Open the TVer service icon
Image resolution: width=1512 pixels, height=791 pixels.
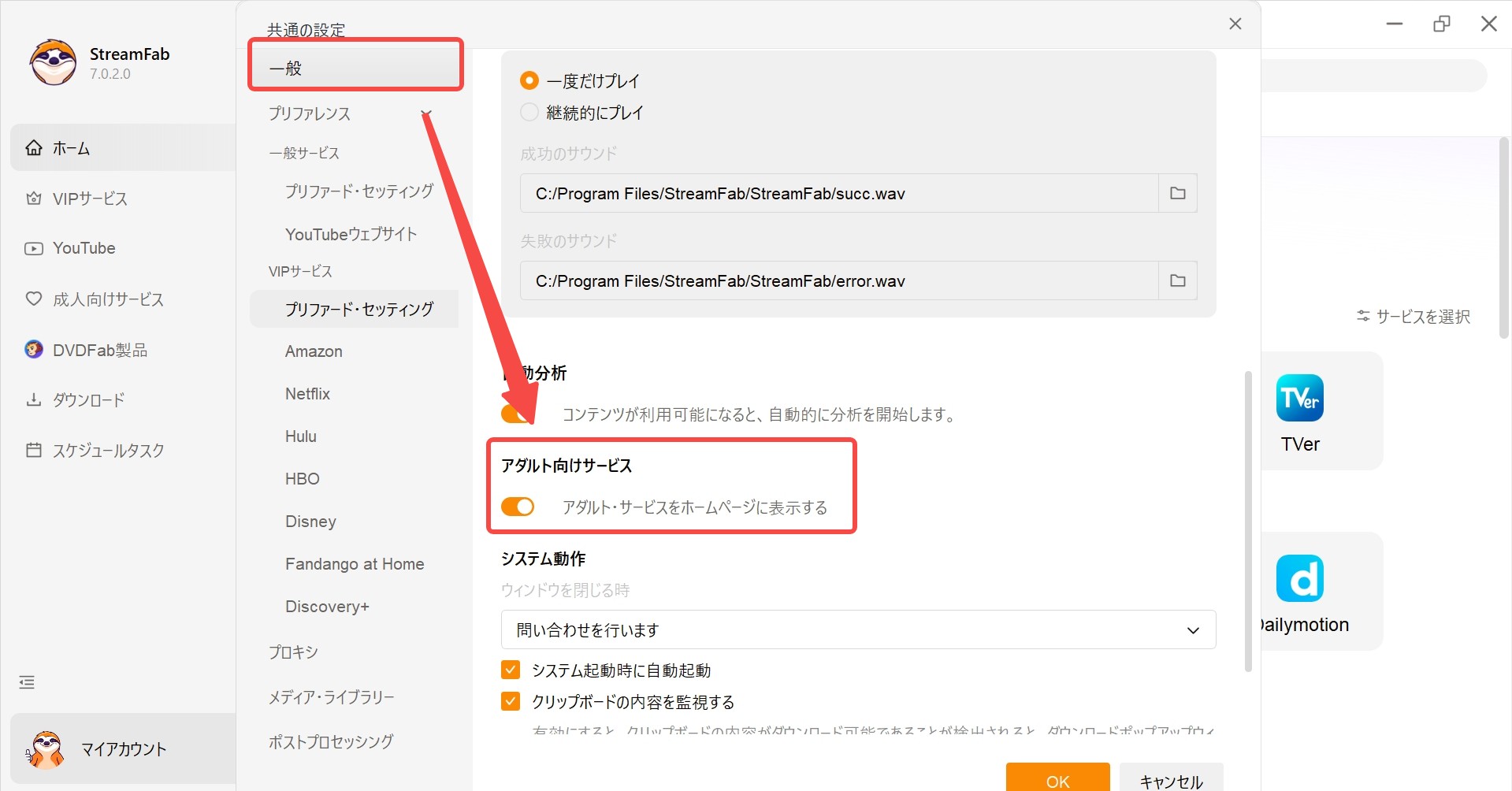1300,398
